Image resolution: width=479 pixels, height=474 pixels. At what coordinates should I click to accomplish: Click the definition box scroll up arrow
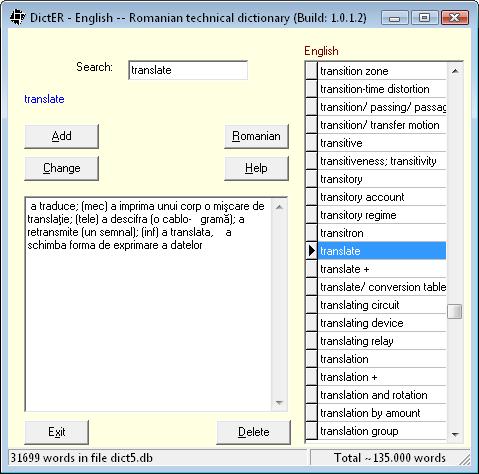(279, 207)
